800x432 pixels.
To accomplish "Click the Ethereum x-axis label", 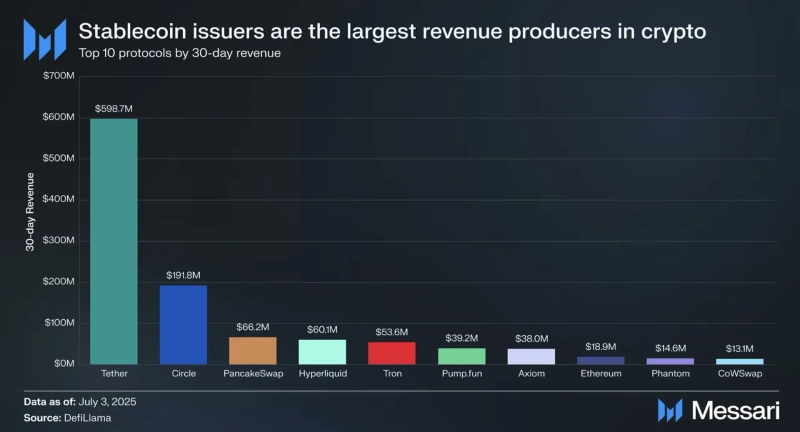I will tap(600, 374).
